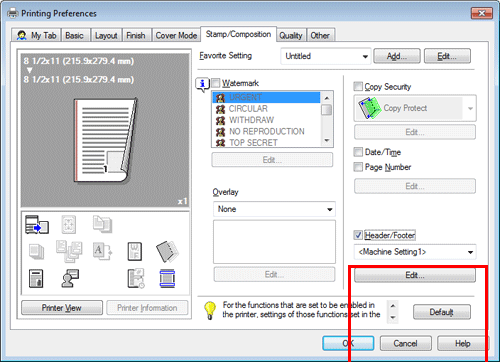Click the grayed Edit under watermark list
Viewport: 500px width, 362px height.
(272, 160)
